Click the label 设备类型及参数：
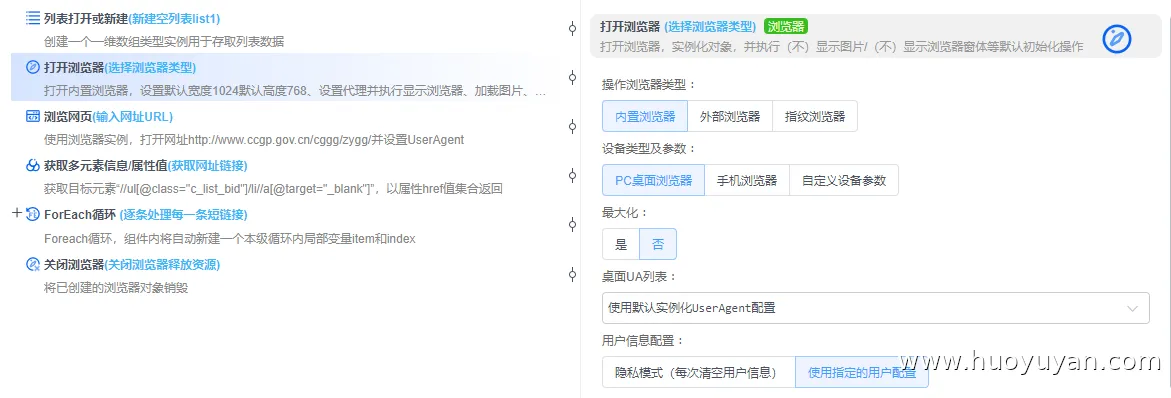The image size is (1171, 398). pos(648,149)
